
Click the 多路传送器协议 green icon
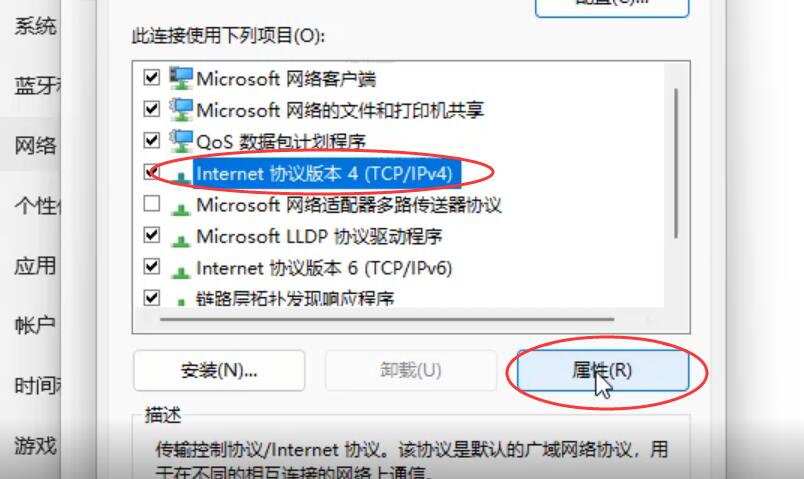coord(180,209)
